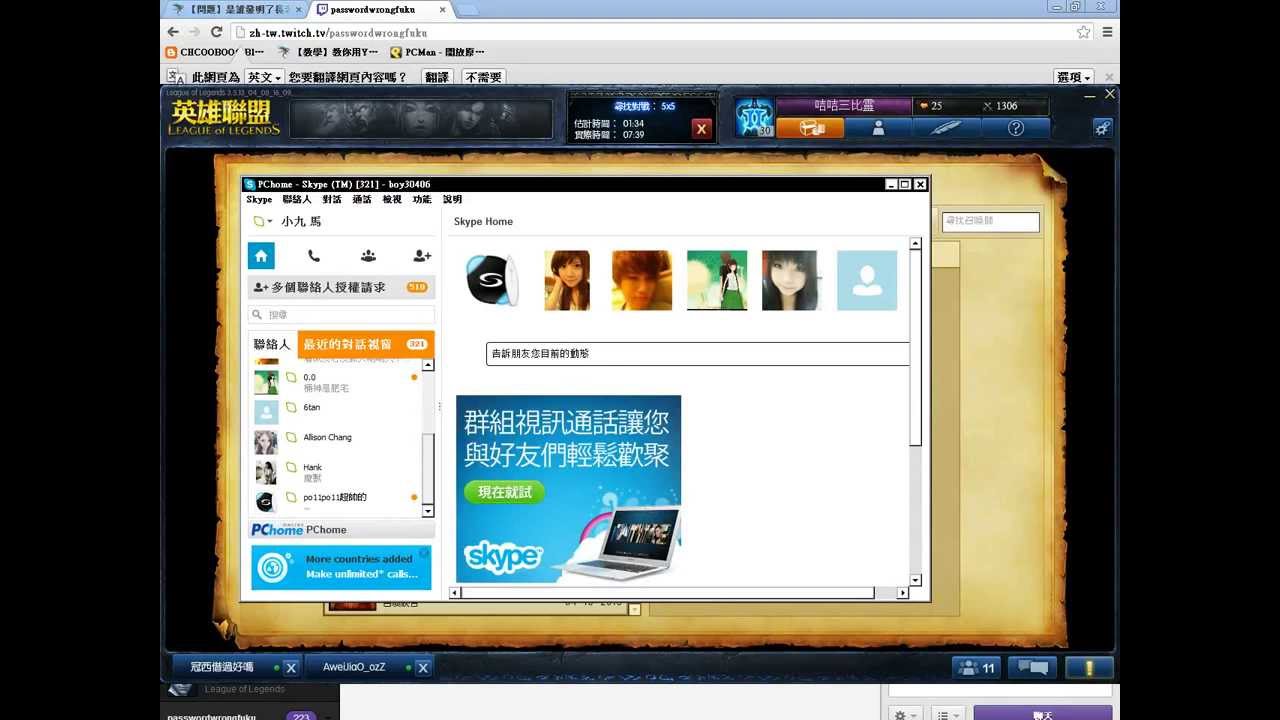The height and width of the screenshot is (720, 1280).
Task: Click the 翻譯 translate button
Action: pos(437,77)
